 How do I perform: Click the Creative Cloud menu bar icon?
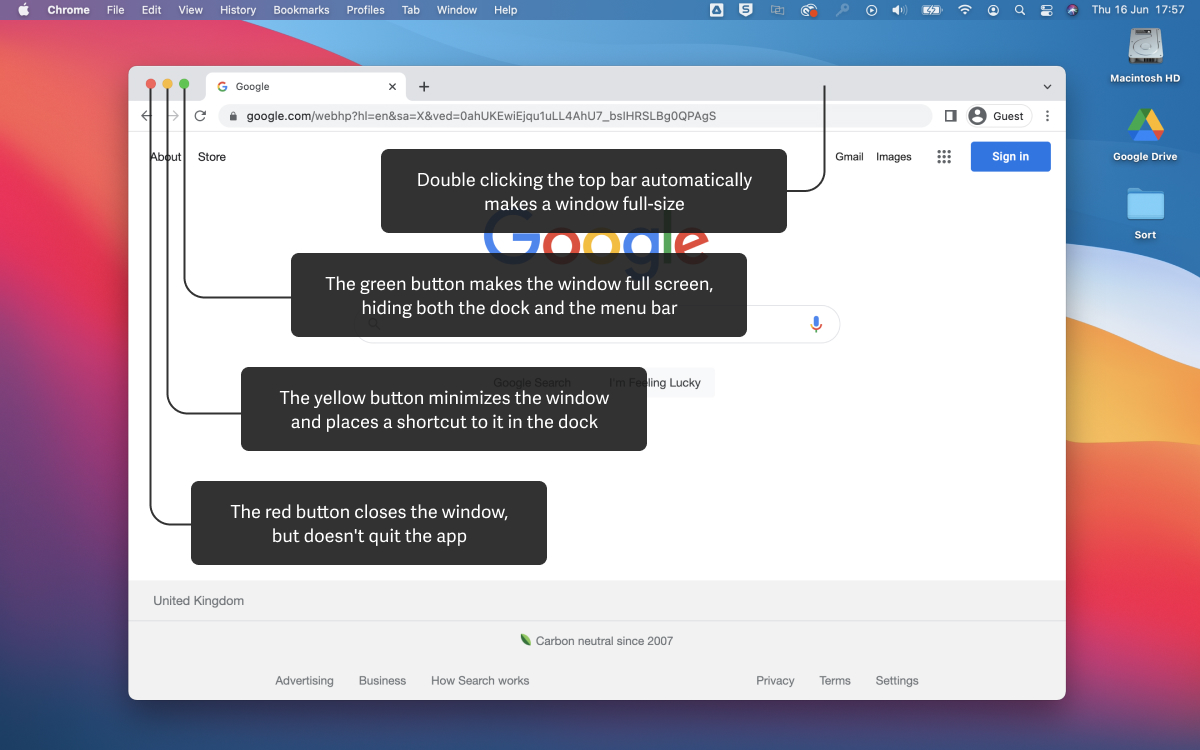tap(809, 10)
